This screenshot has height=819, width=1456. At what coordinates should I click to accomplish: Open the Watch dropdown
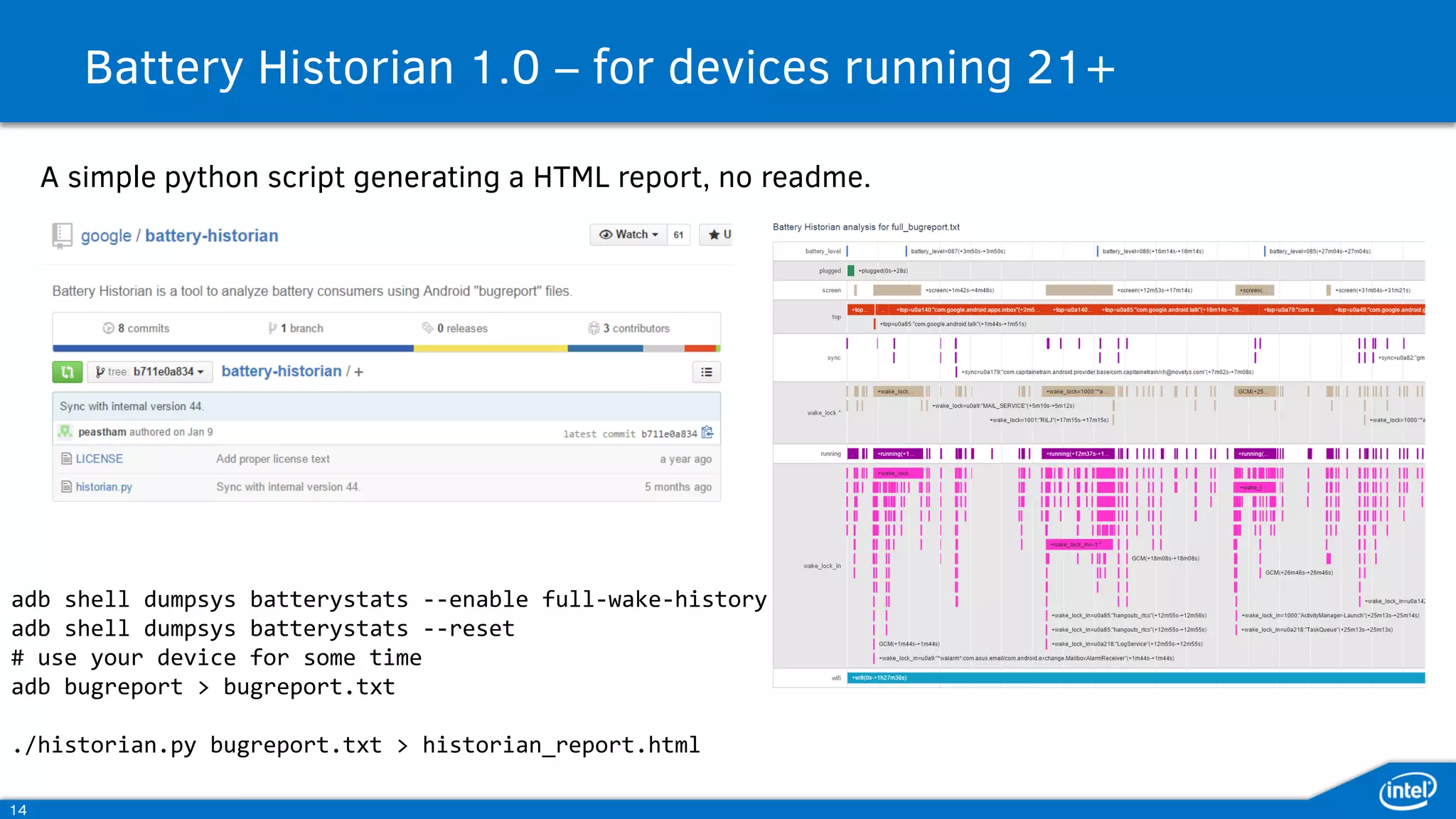[x=628, y=235]
